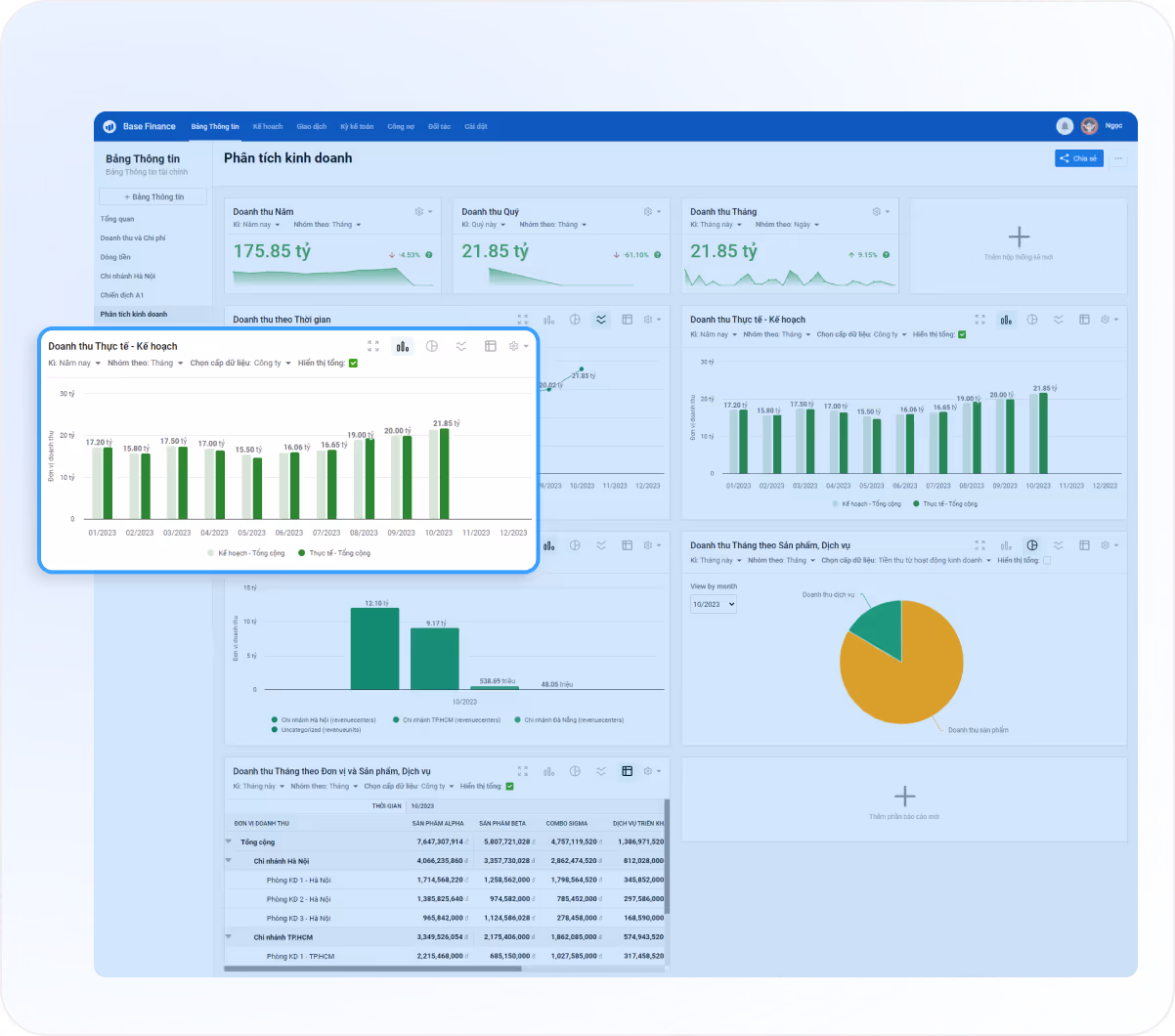Open Tổng quan in the sidebar
The image size is (1175, 1036).
click(117, 219)
